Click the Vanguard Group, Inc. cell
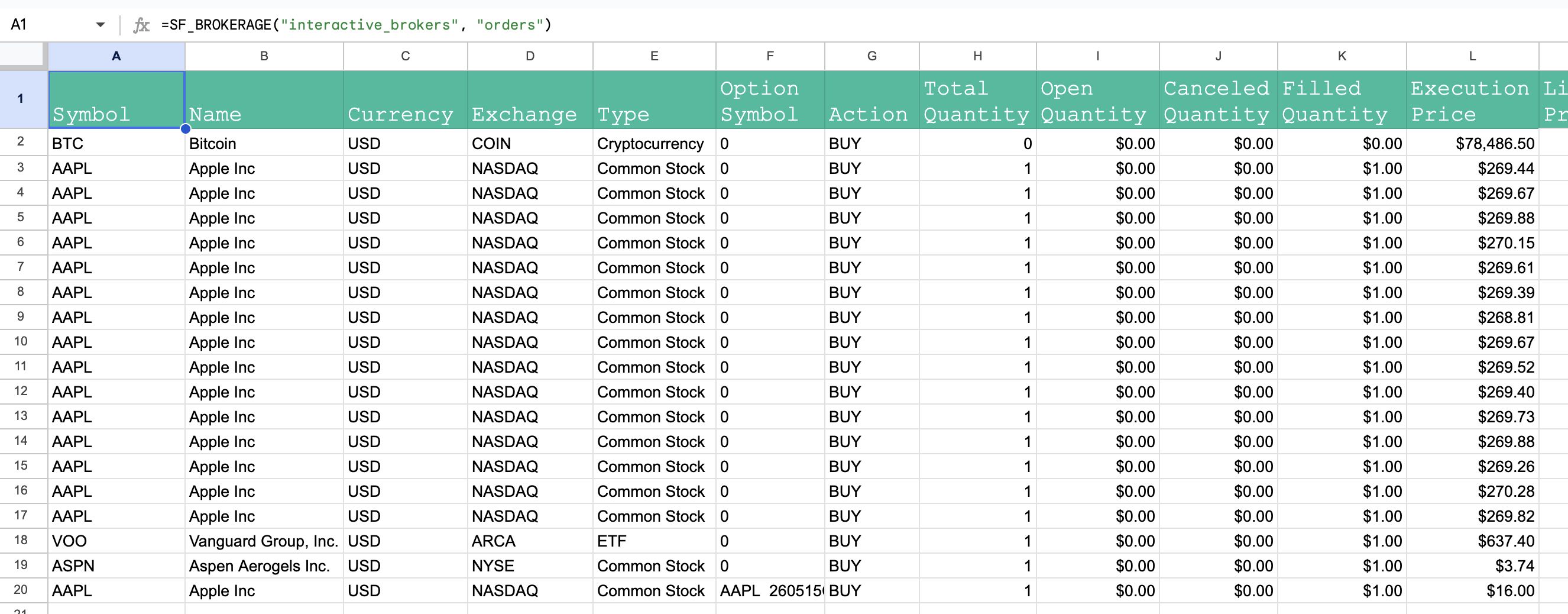 [264, 541]
